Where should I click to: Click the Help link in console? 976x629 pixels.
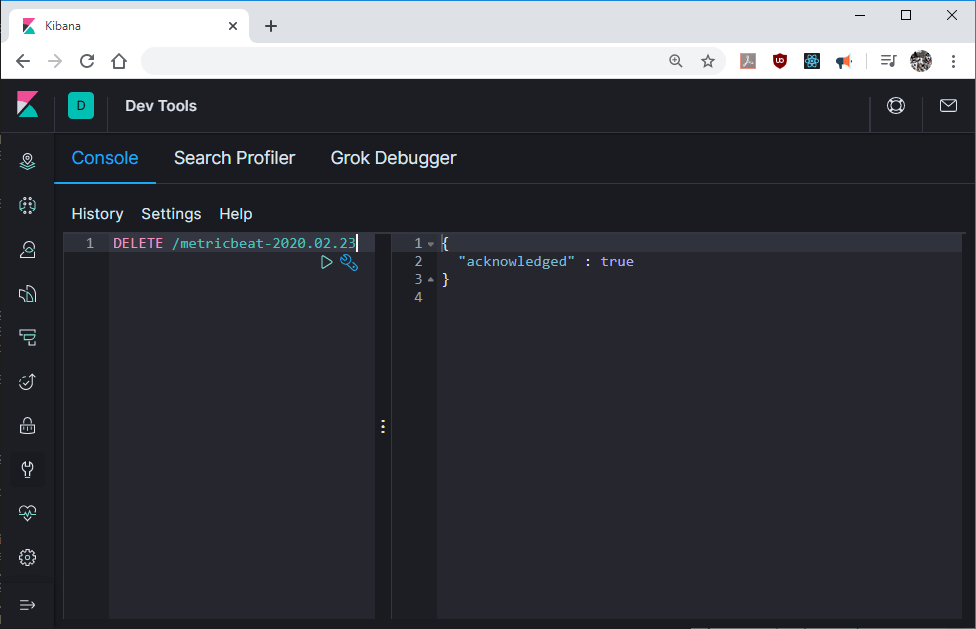(x=236, y=214)
